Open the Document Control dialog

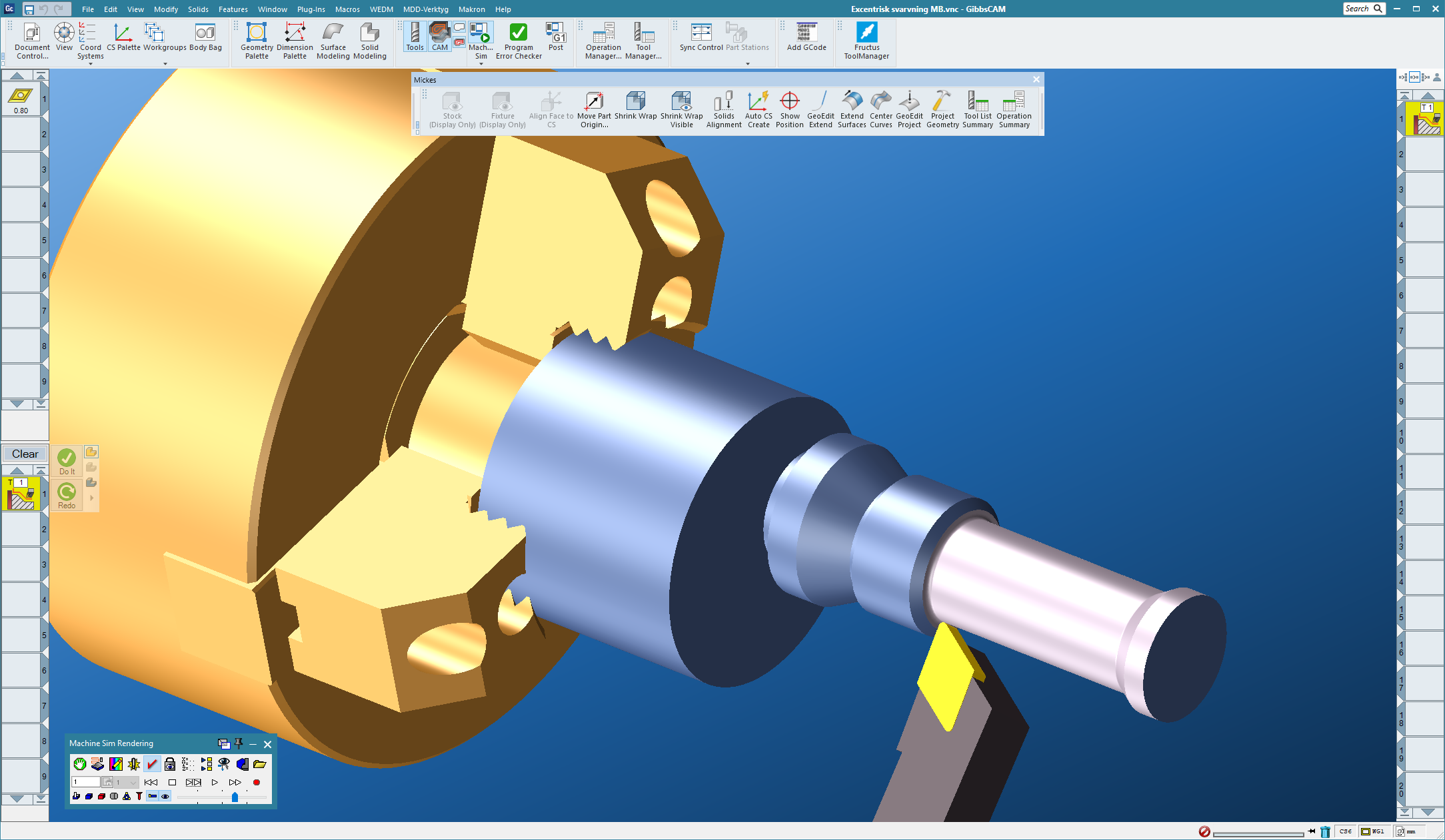(32, 41)
